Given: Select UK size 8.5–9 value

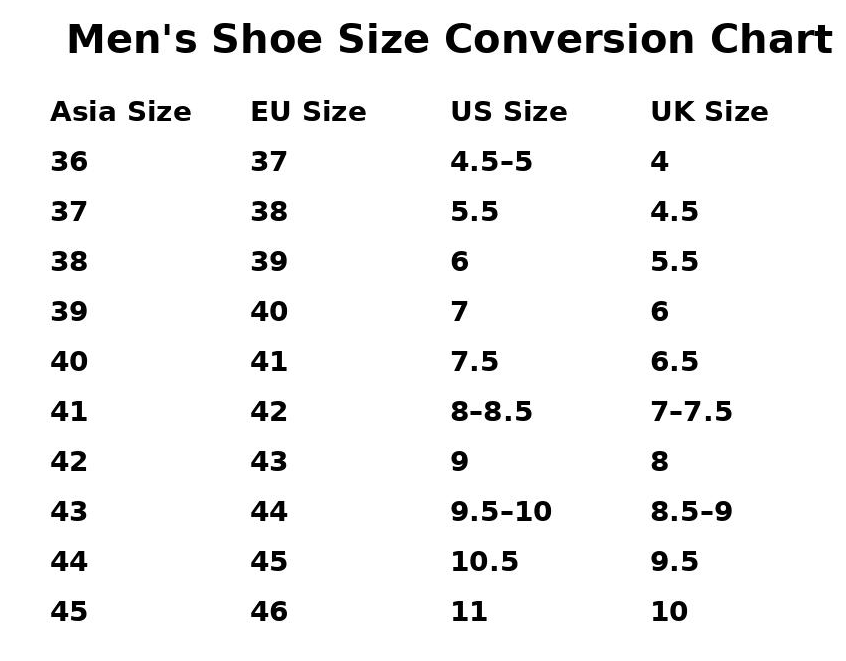Looking at the screenshot, I should click(x=691, y=512).
